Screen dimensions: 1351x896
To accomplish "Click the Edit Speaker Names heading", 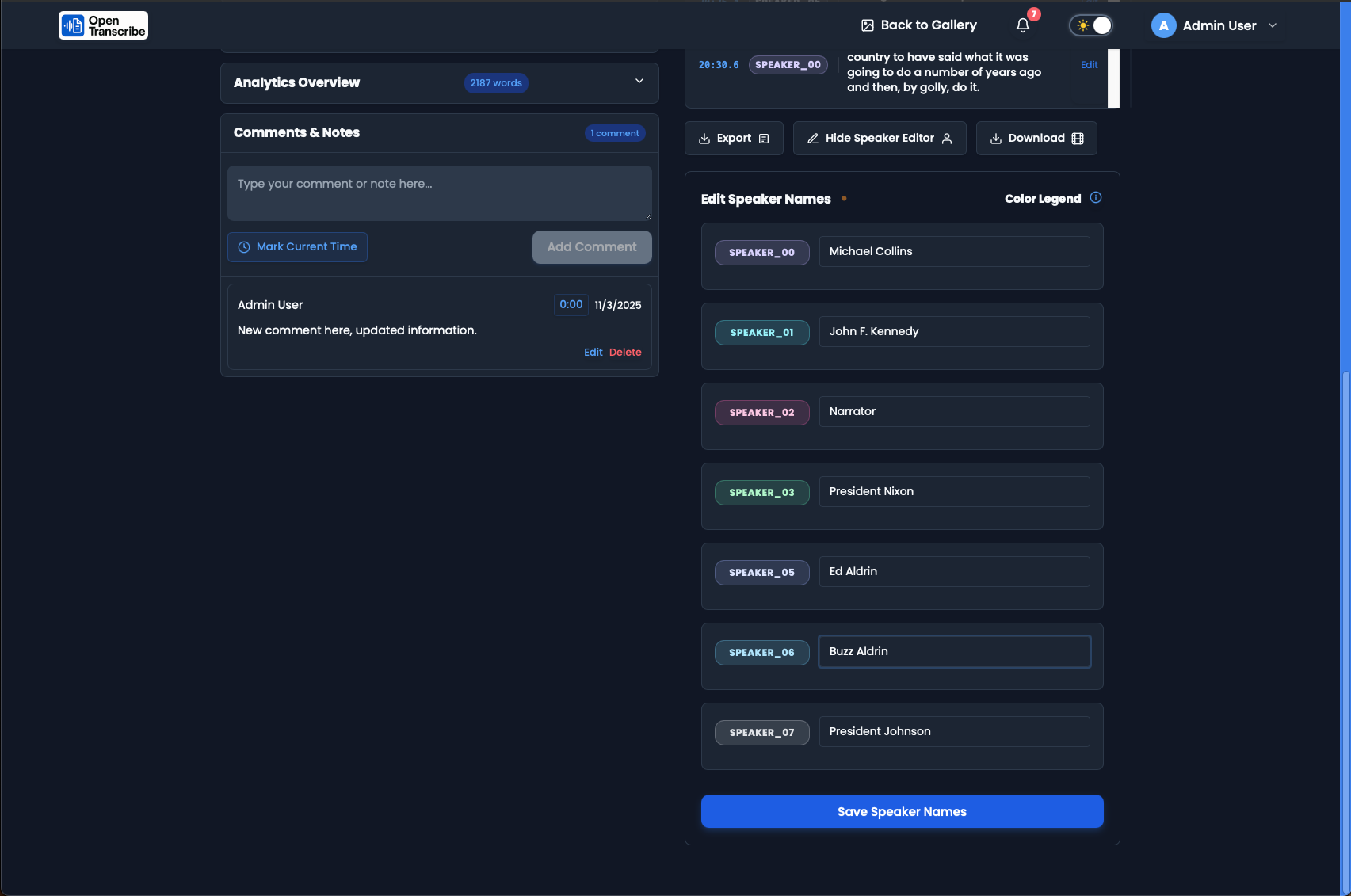I will click(x=765, y=199).
